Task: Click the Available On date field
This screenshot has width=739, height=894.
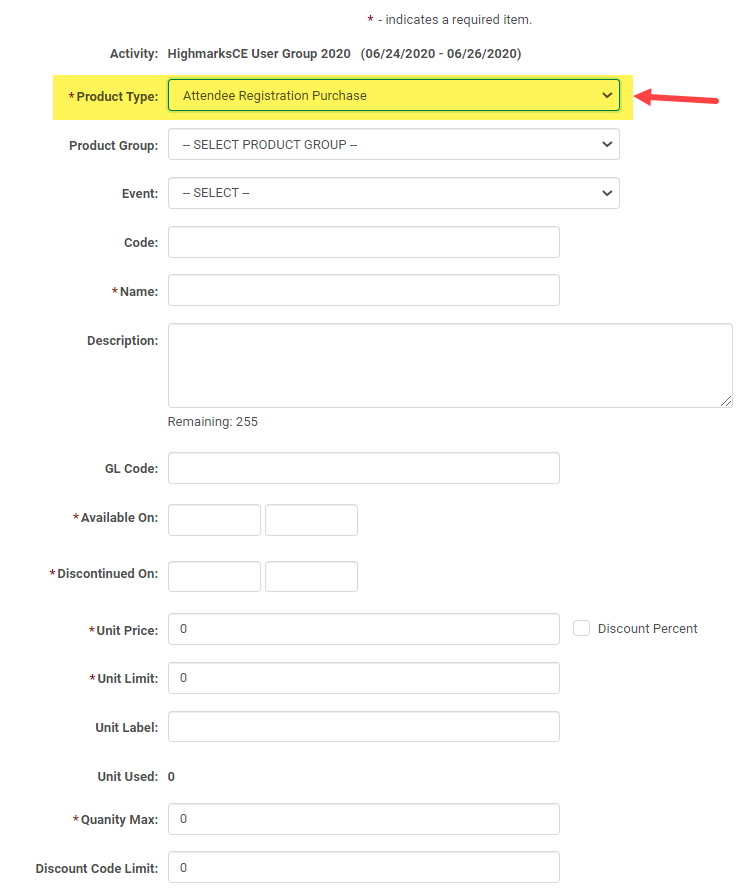Action: point(214,520)
